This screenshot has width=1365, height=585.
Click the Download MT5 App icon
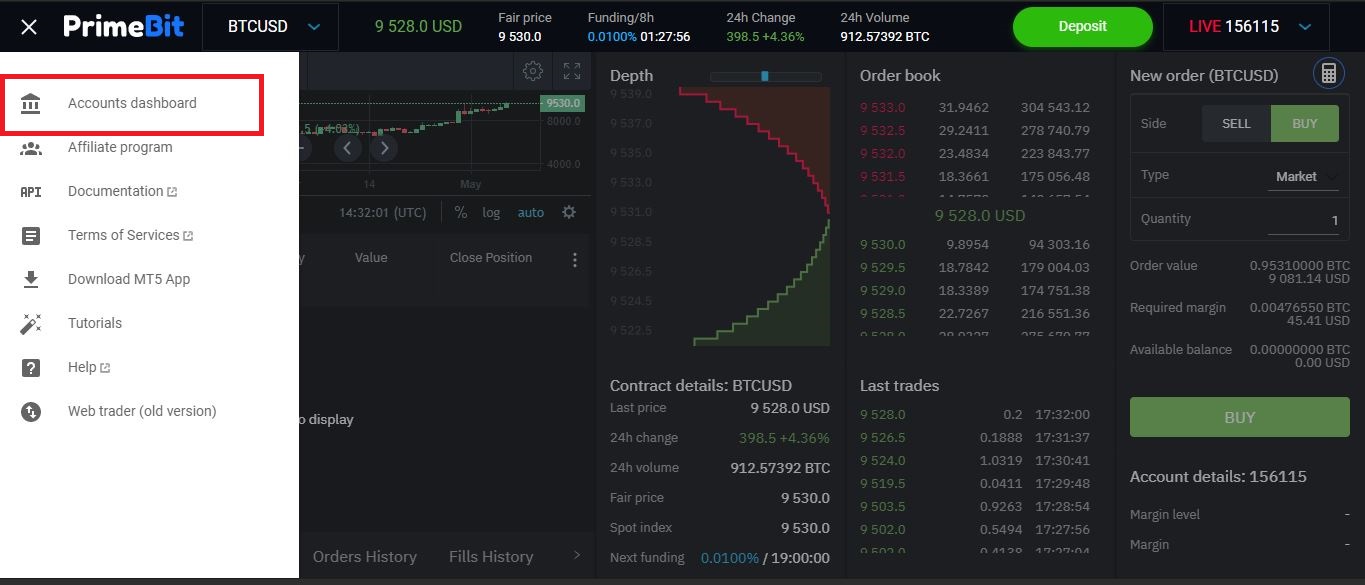pos(31,279)
